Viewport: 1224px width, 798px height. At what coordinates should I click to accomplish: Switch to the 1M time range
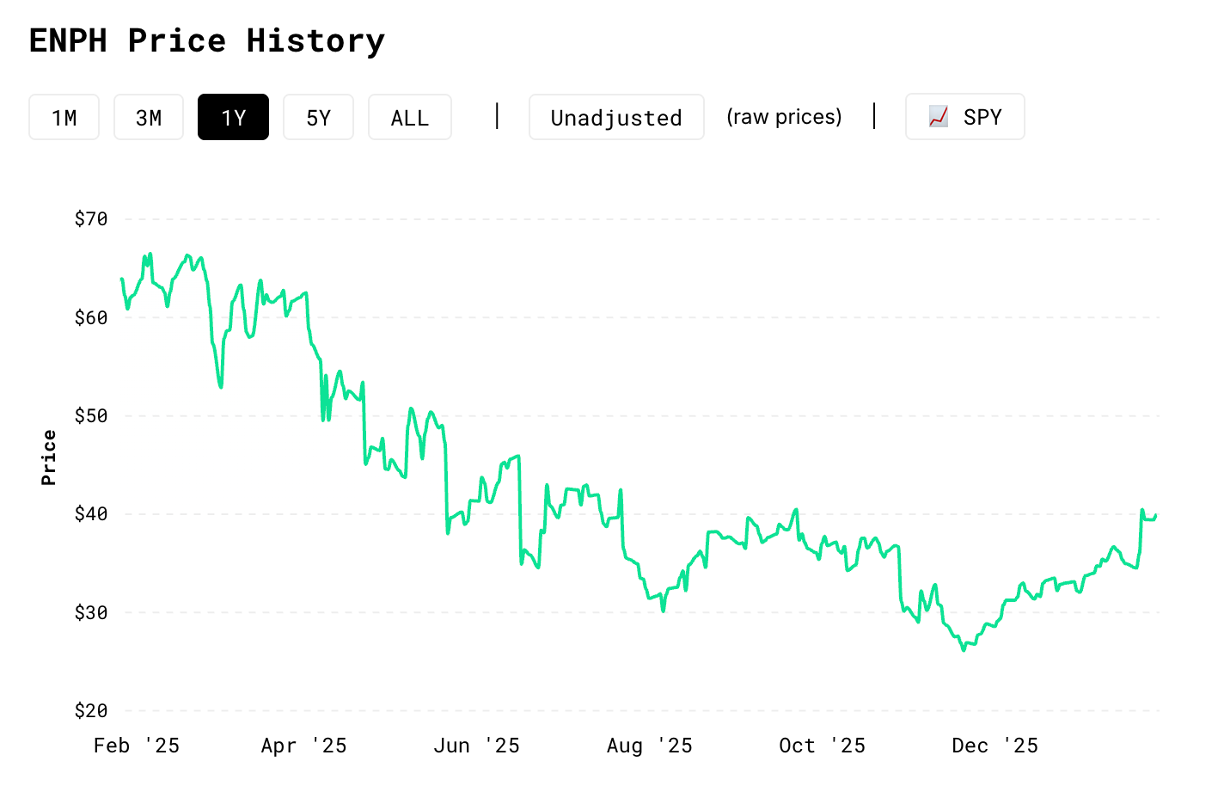pyautogui.click(x=64, y=117)
